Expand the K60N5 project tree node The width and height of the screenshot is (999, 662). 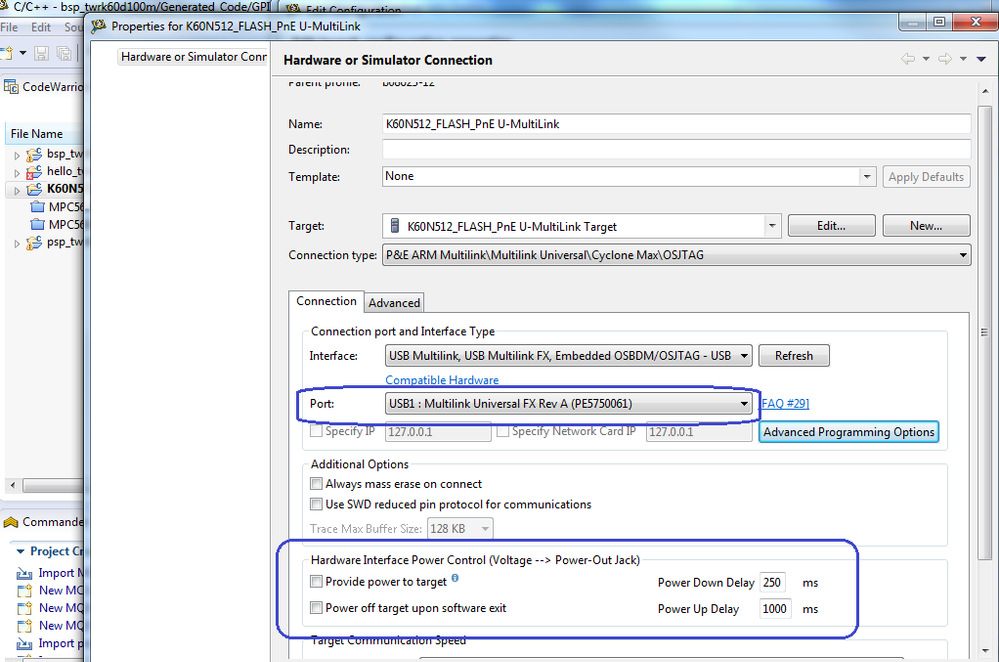pyautogui.click(x=17, y=190)
